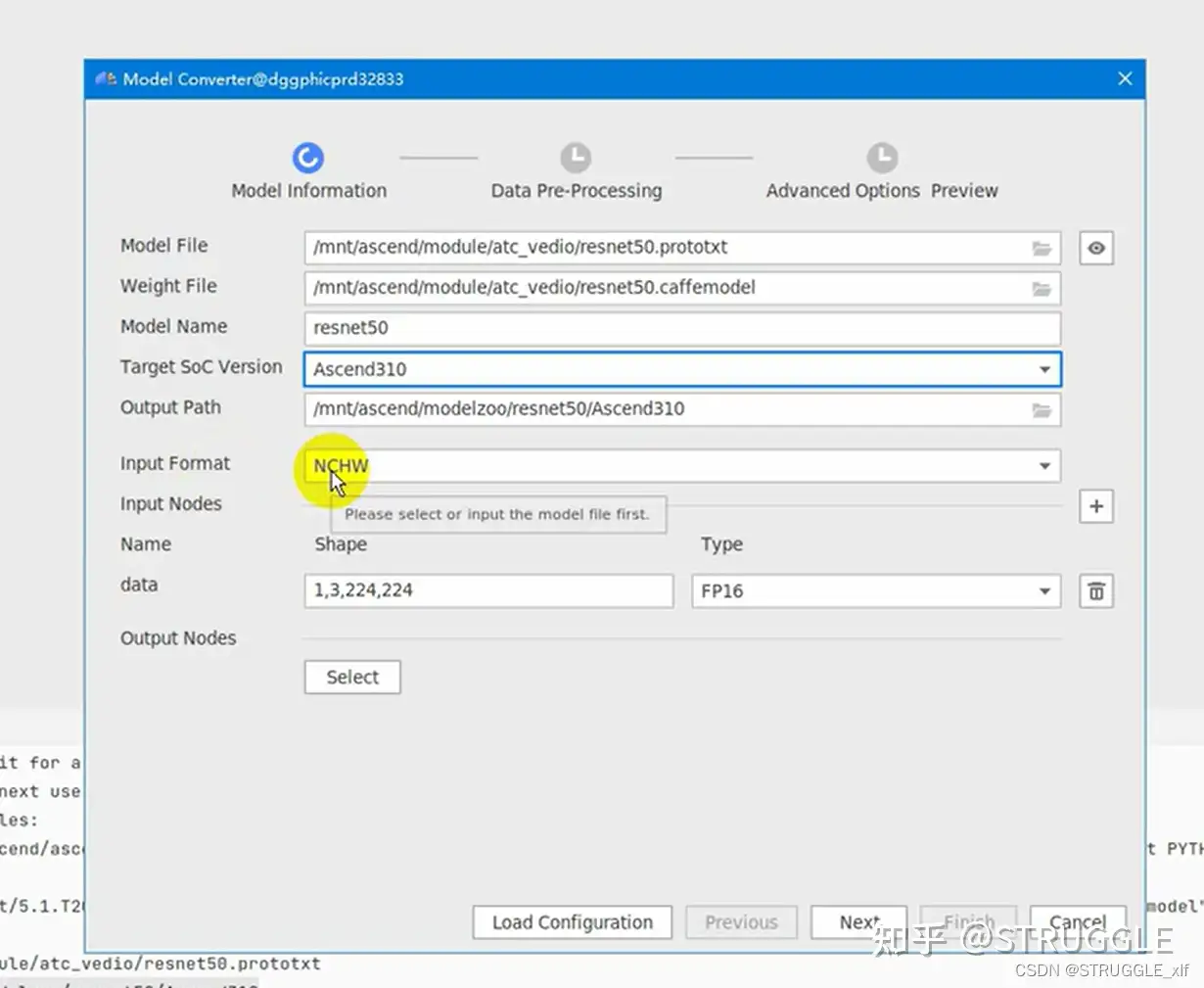The width and height of the screenshot is (1204, 988).
Task: Close the Model Converter dialog
Action: point(1125,78)
